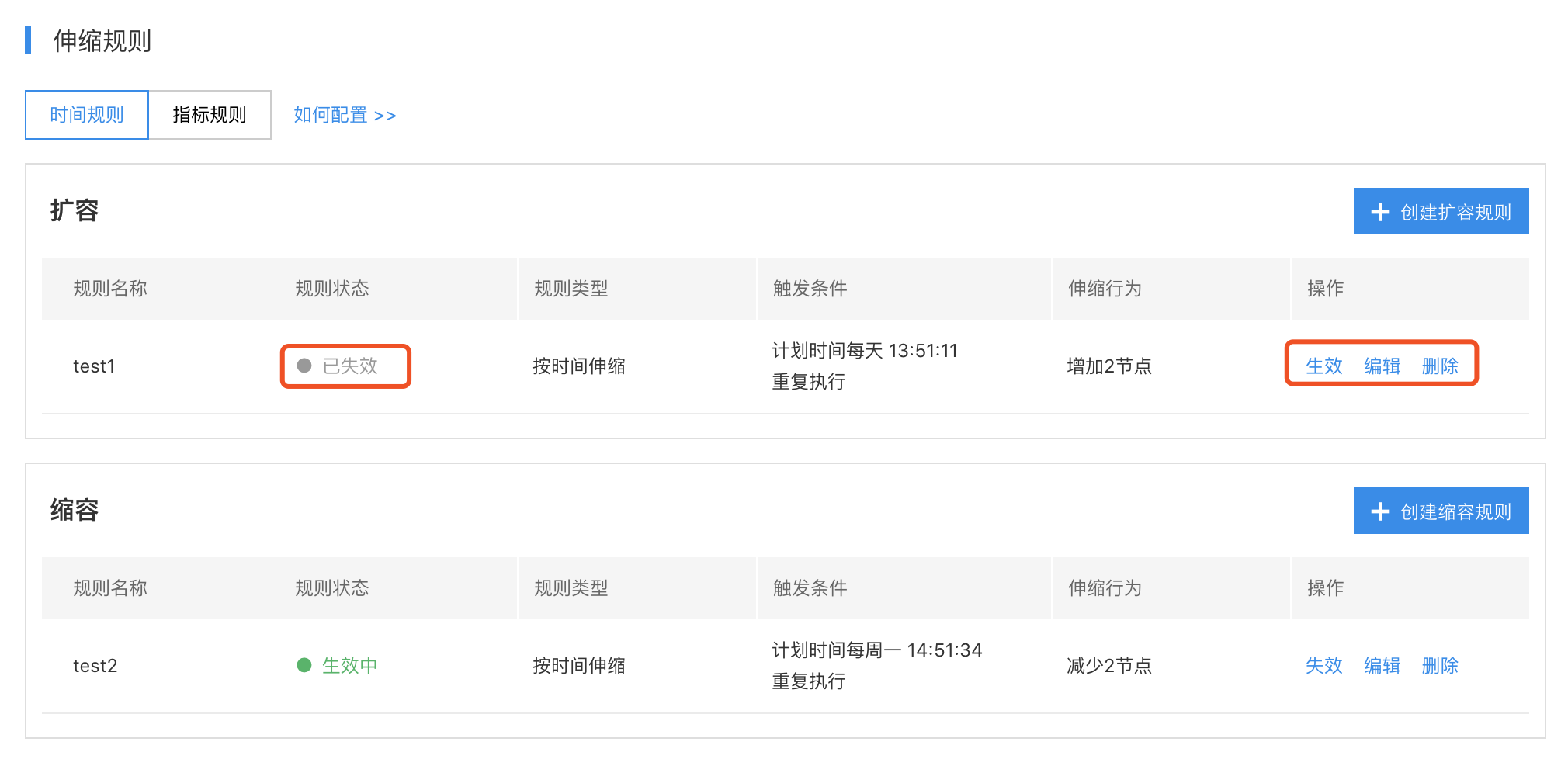Screen dimensions: 1568x759
Task: Open the 如何配置 >> help link
Action: [x=345, y=115]
